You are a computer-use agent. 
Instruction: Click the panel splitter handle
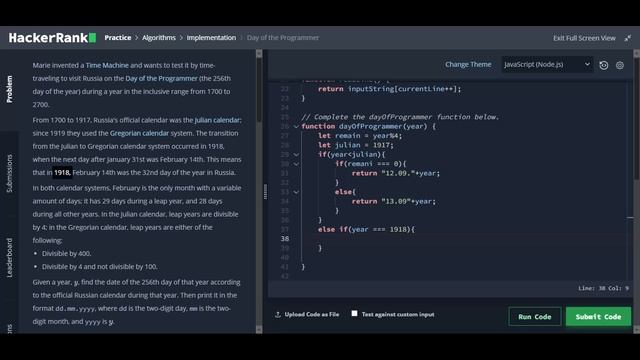tap(265, 192)
